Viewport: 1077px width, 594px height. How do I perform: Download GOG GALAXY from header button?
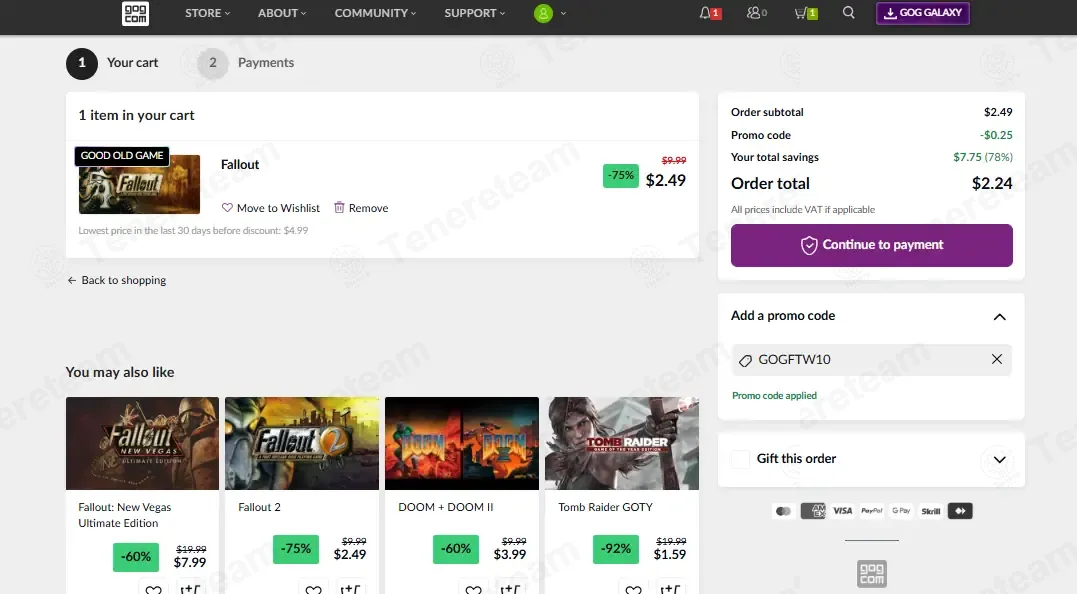(x=922, y=13)
